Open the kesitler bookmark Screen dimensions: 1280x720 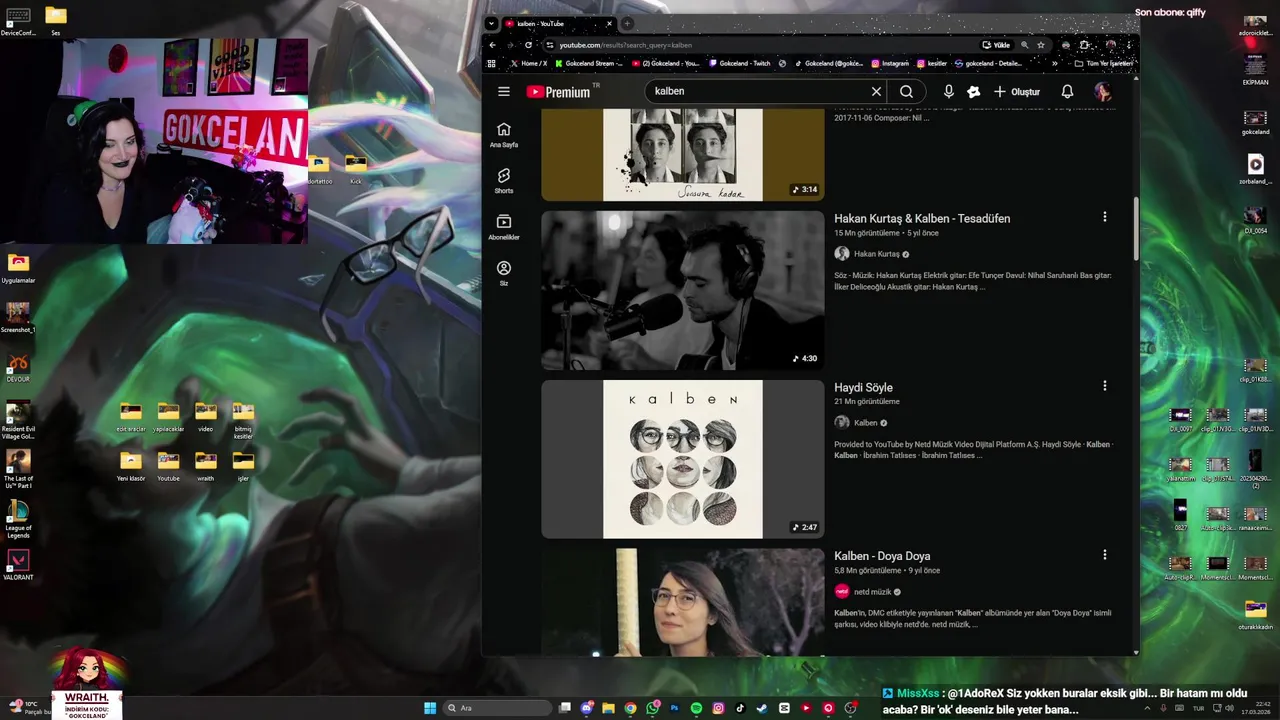point(931,63)
